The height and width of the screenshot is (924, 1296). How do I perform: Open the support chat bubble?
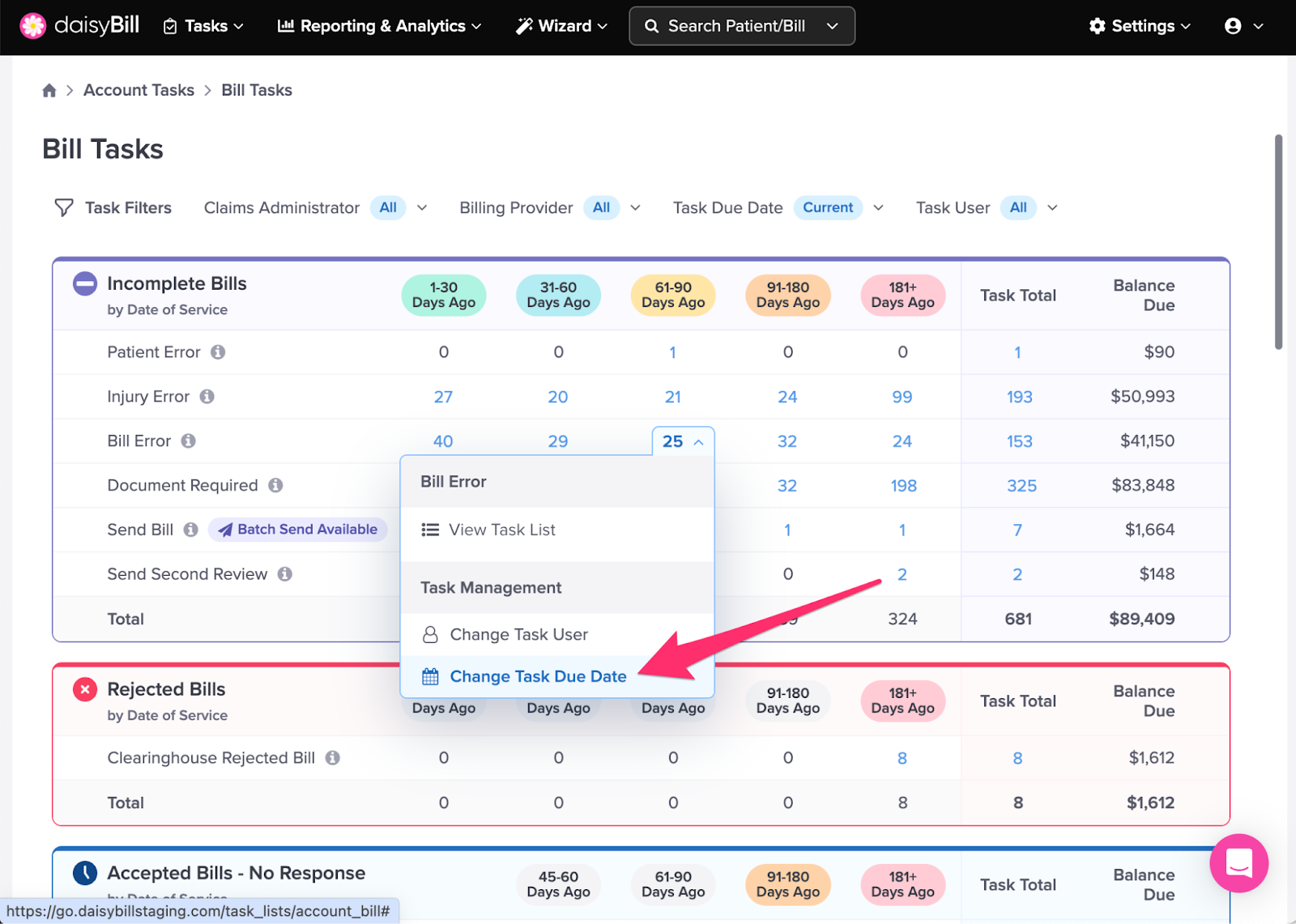pos(1238,863)
